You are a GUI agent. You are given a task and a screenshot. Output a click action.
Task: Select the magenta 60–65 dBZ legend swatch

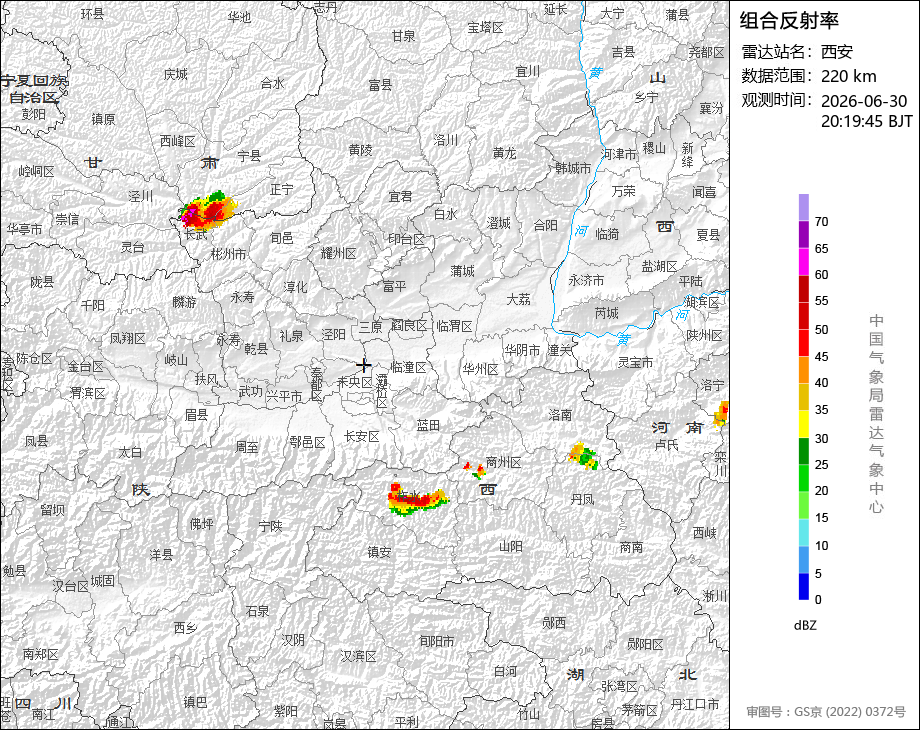tap(804, 261)
